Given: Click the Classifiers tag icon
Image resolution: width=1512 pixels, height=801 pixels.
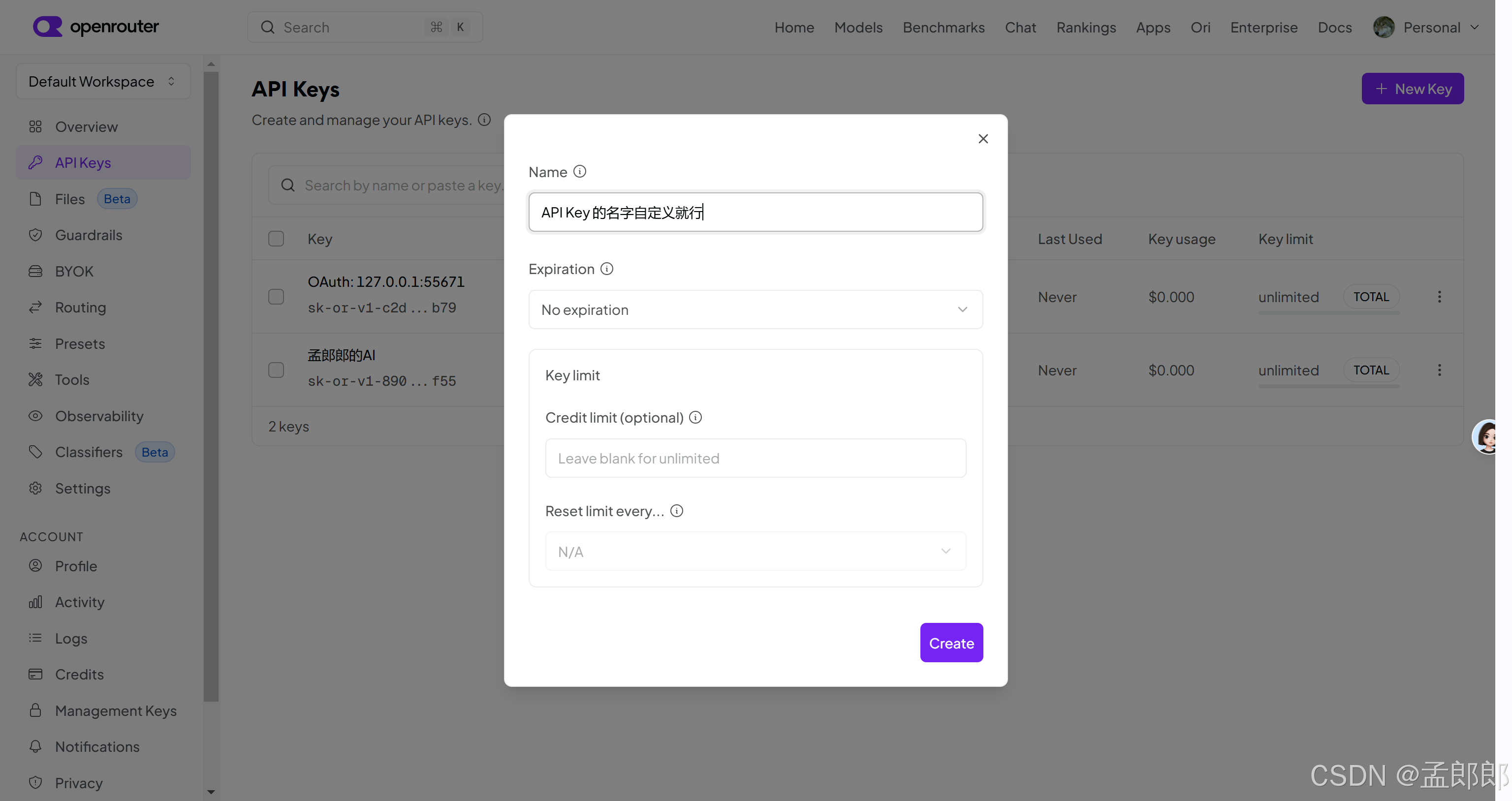Looking at the screenshot, I should click(x=35, y=452).
